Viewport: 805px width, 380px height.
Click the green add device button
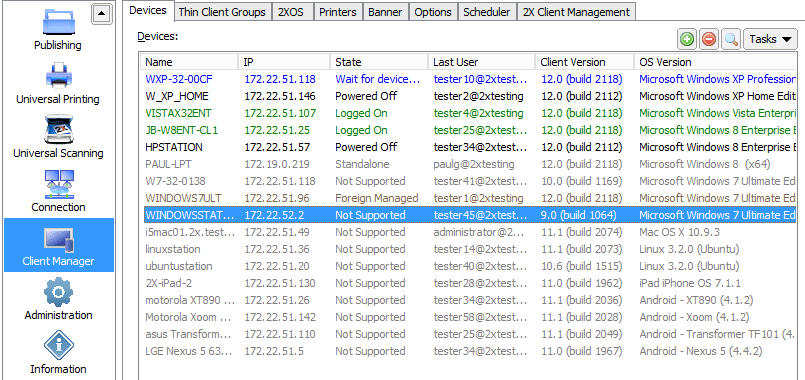tap(687, 39)
